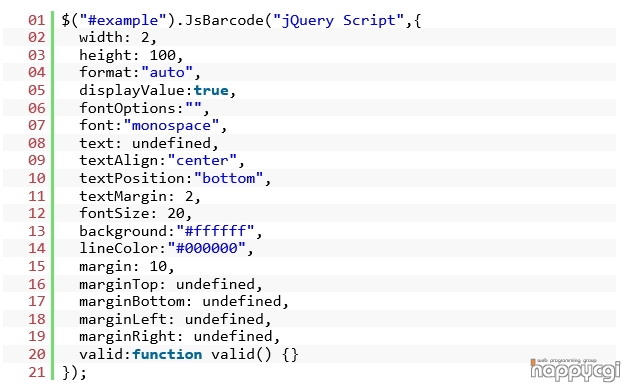Click the true keyword for displayValue
This screenshot has height=391, width=631.
pyautogui.click(x=211, y=90)
